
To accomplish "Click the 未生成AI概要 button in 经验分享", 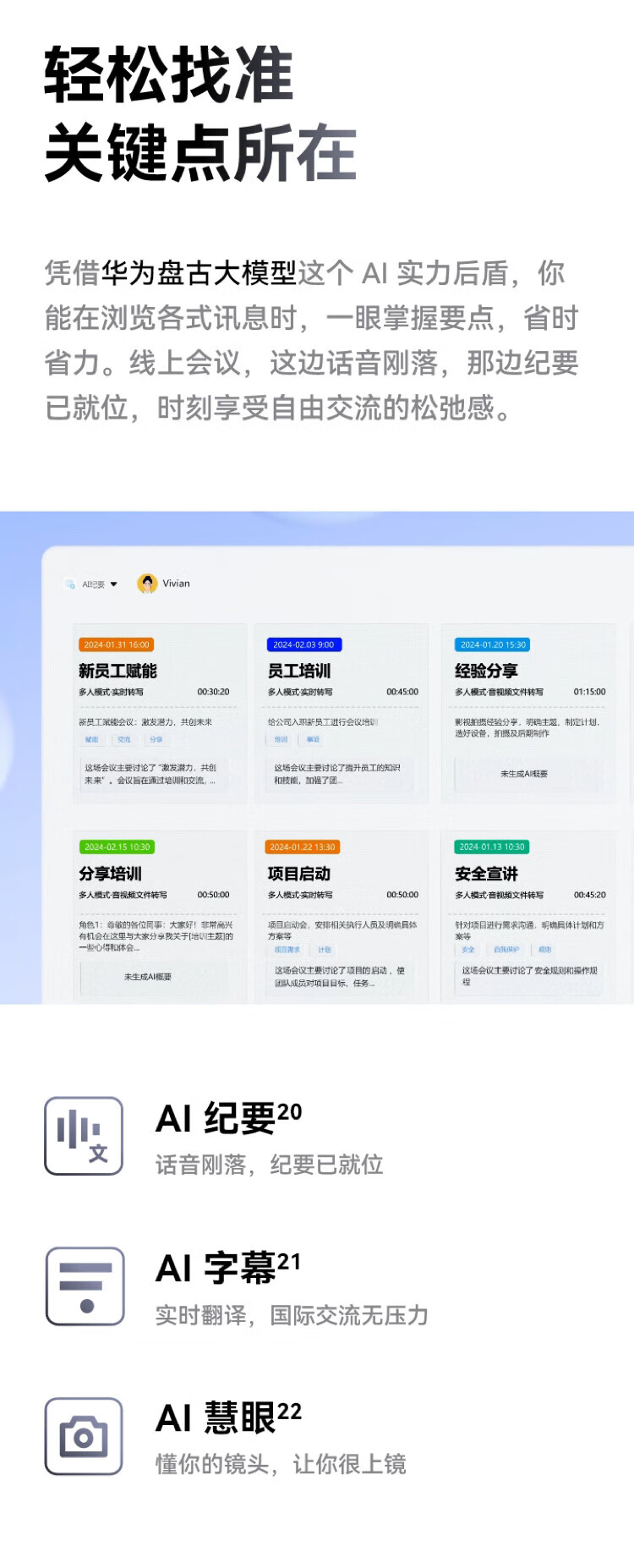I will point(524,774).
